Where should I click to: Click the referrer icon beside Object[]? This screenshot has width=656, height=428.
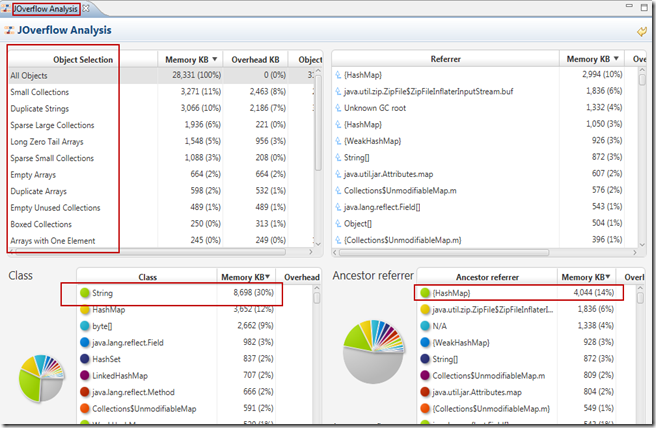(x=338, y=223)
